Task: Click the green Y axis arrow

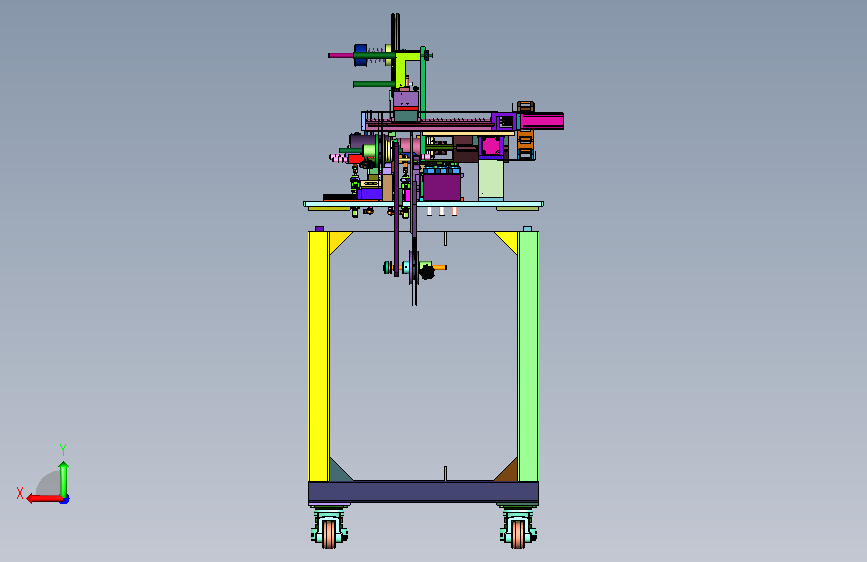Action: tap(64, 479)
